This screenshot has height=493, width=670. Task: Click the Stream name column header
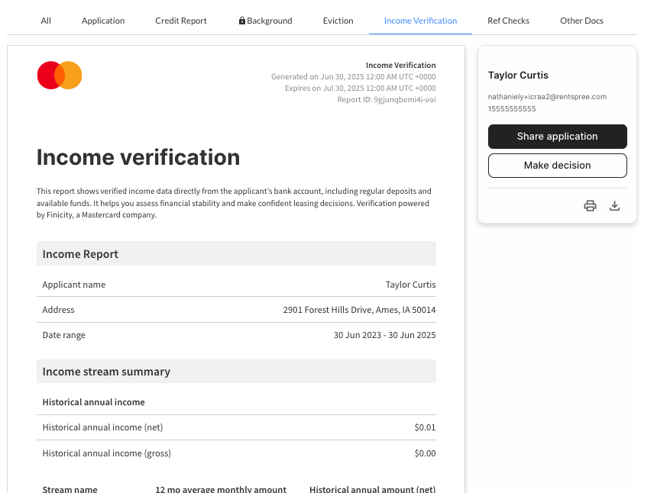click(70, 489)
